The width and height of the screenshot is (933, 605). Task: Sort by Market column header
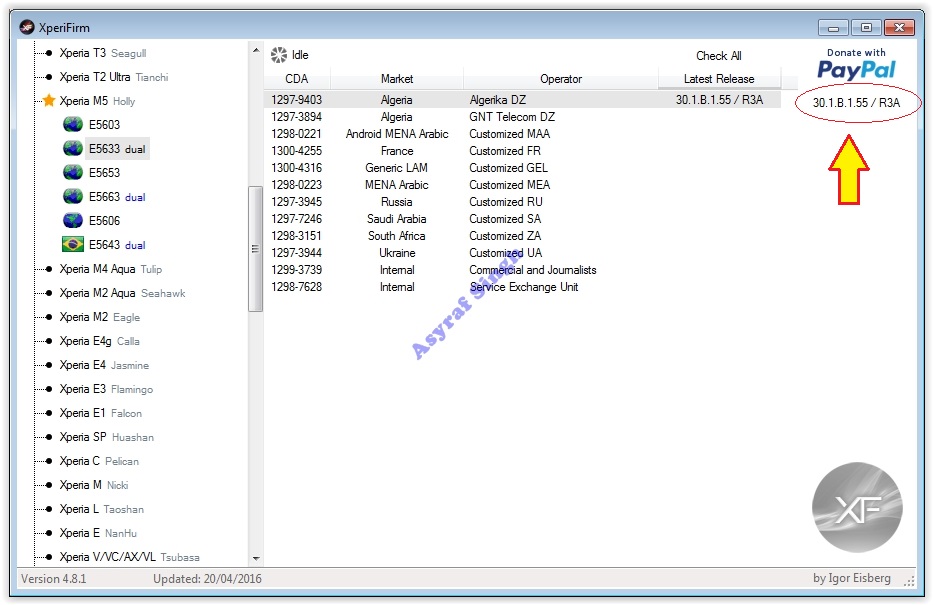coord(397,79)
